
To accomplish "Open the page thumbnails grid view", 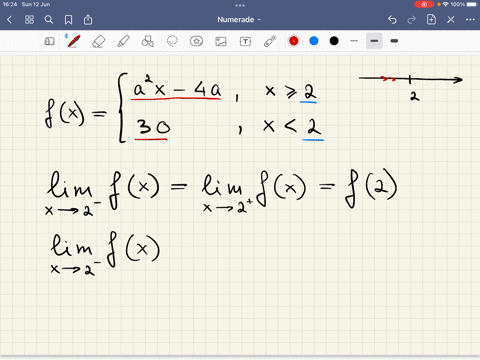I will pos(29,20).
